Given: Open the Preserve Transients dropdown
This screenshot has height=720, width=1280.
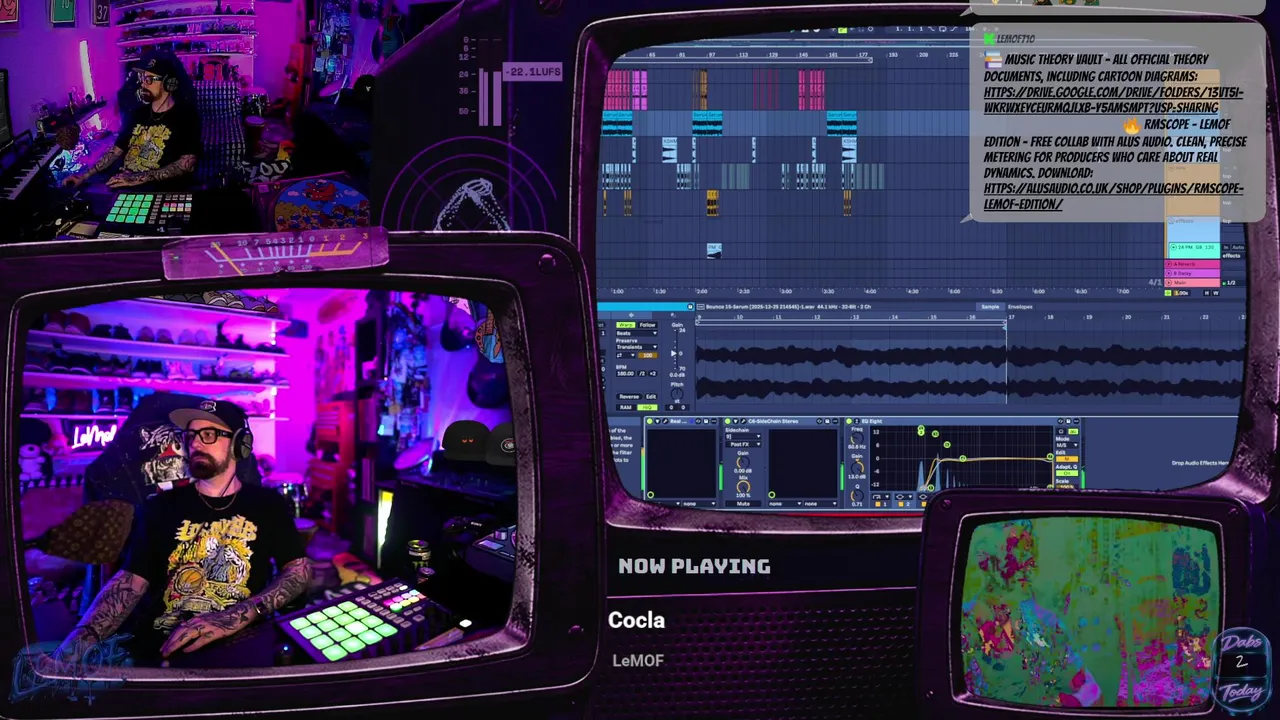Looking at the screenshot, I should pyautogui.click(x=636, y=347).
